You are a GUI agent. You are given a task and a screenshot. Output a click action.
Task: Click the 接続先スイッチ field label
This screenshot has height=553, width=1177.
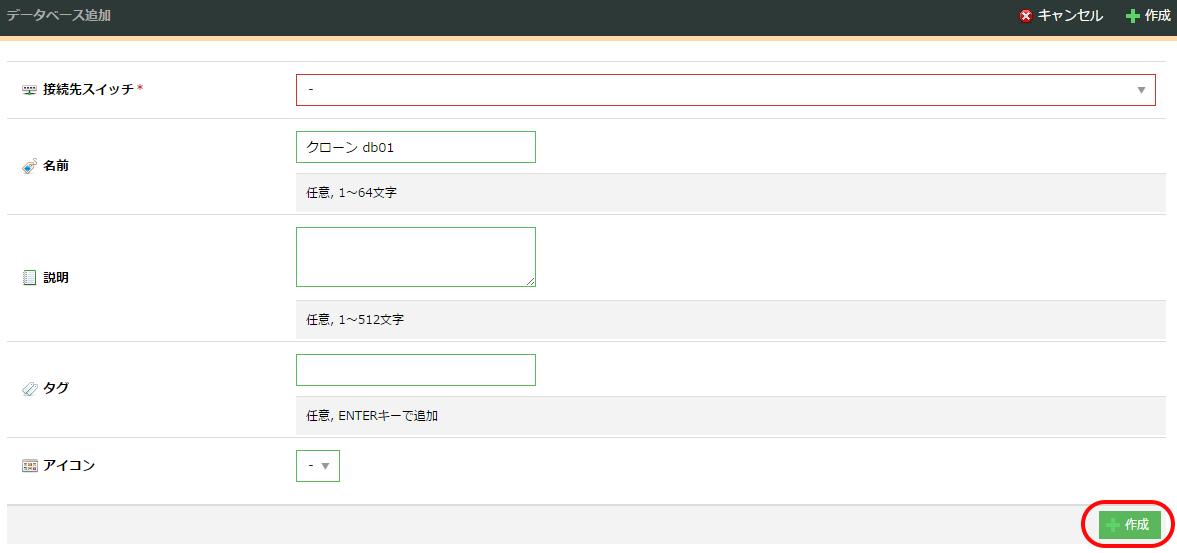pos(89,89)
